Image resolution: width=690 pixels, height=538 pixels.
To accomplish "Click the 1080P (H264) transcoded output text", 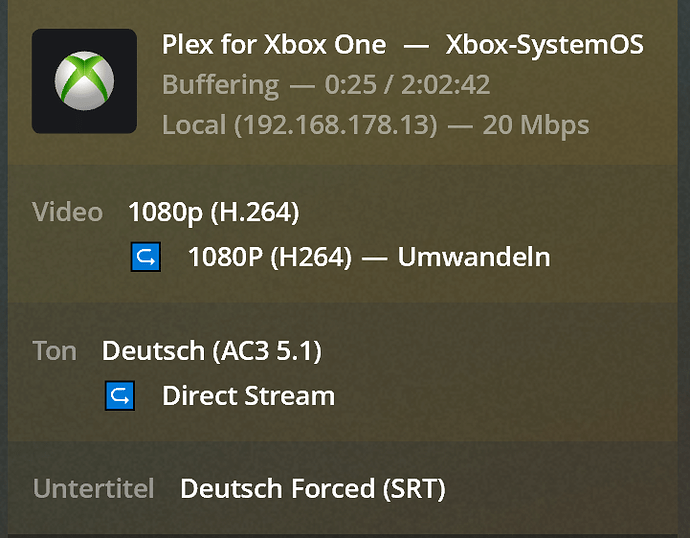I will 269,257.
